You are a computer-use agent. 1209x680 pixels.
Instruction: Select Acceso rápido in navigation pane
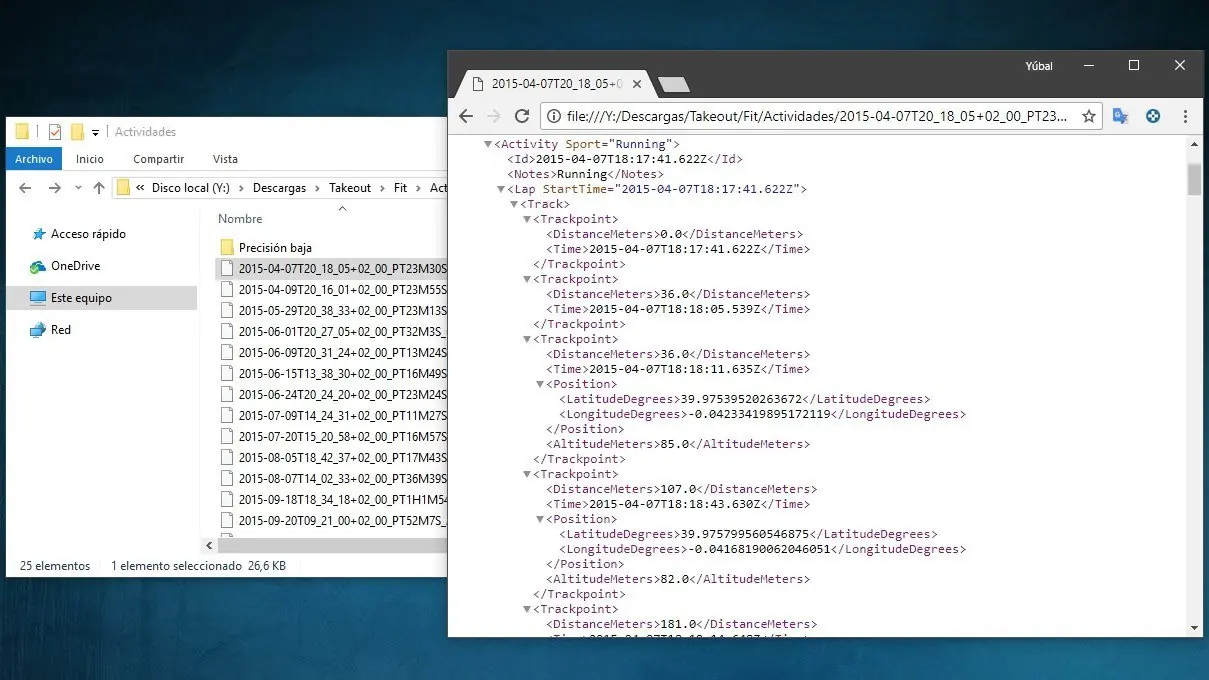[88, 234]
